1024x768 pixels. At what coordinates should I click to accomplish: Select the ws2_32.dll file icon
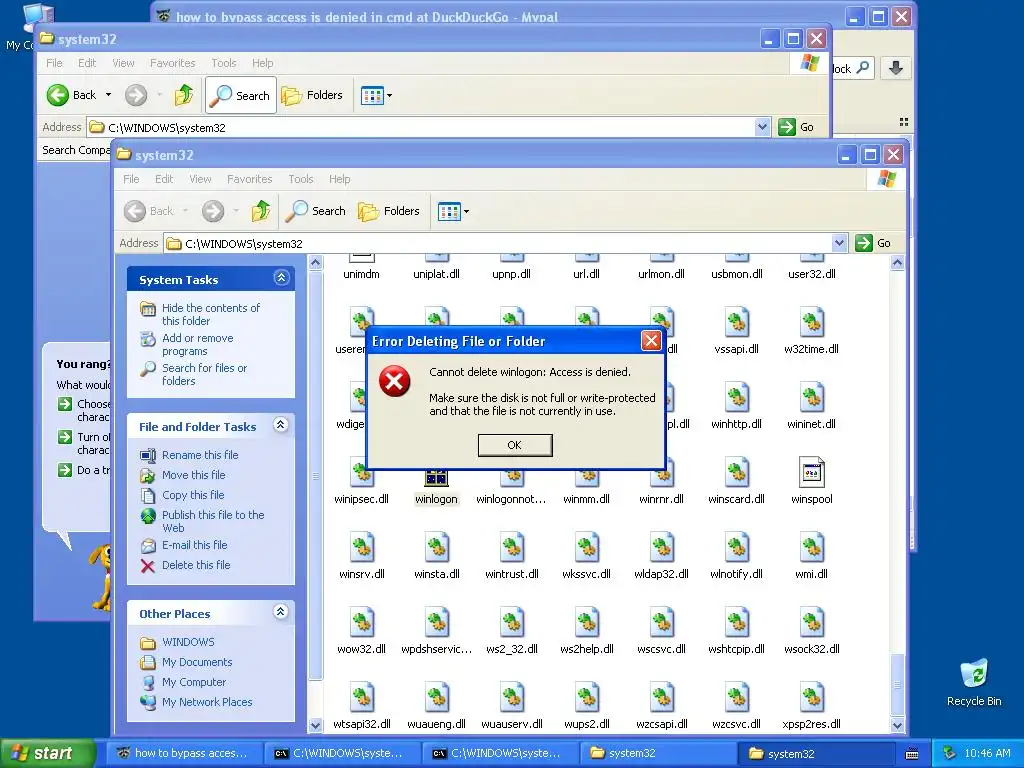coord(511,622)
